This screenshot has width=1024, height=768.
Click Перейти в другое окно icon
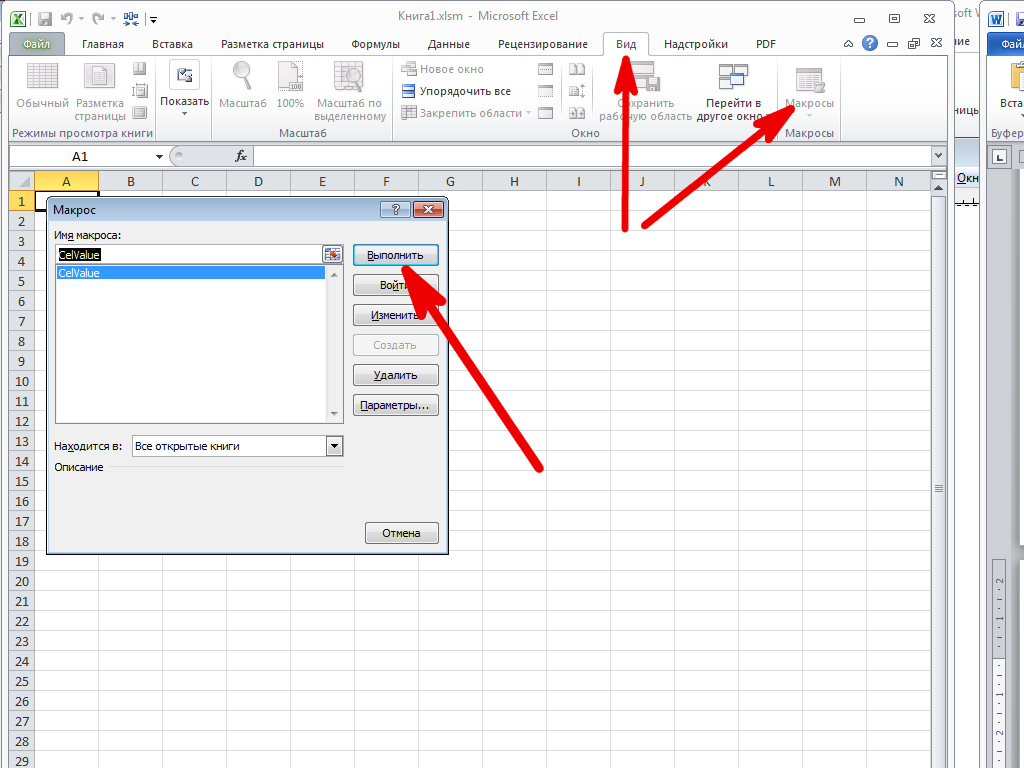click(733, 76)
